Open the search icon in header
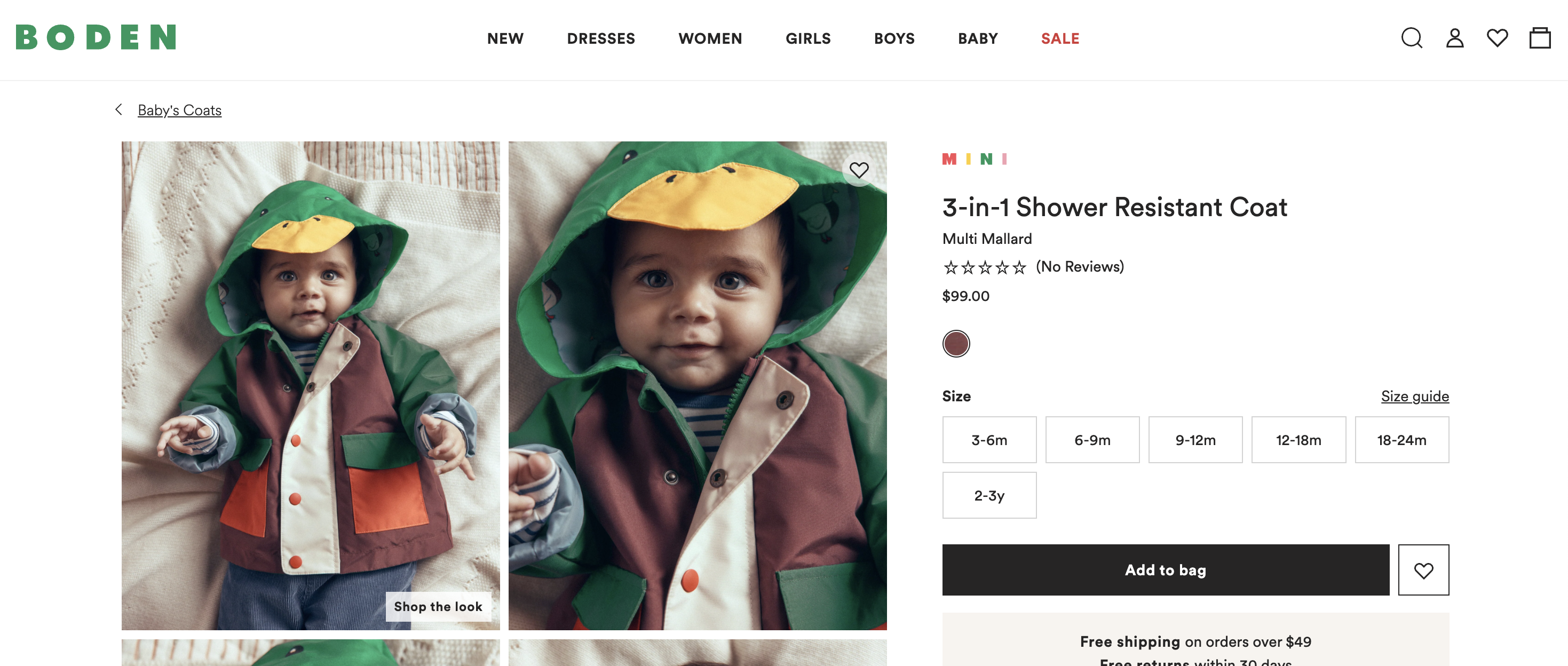Viewport: 1568px width, 666px height. click(x=1412, y=38)
